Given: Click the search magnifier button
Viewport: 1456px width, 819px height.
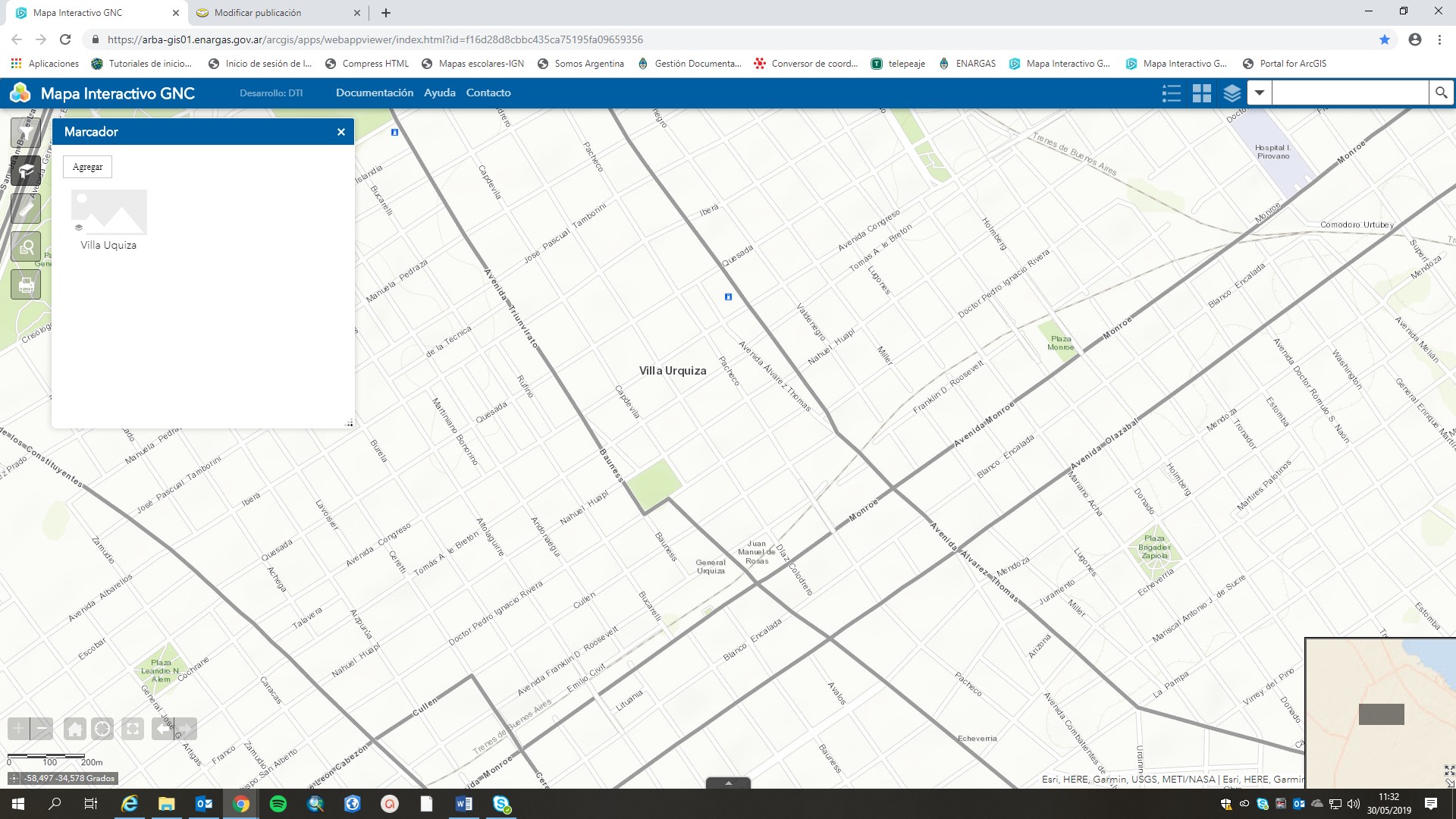Looking at the screenshot, I should tap(1441, 93).
